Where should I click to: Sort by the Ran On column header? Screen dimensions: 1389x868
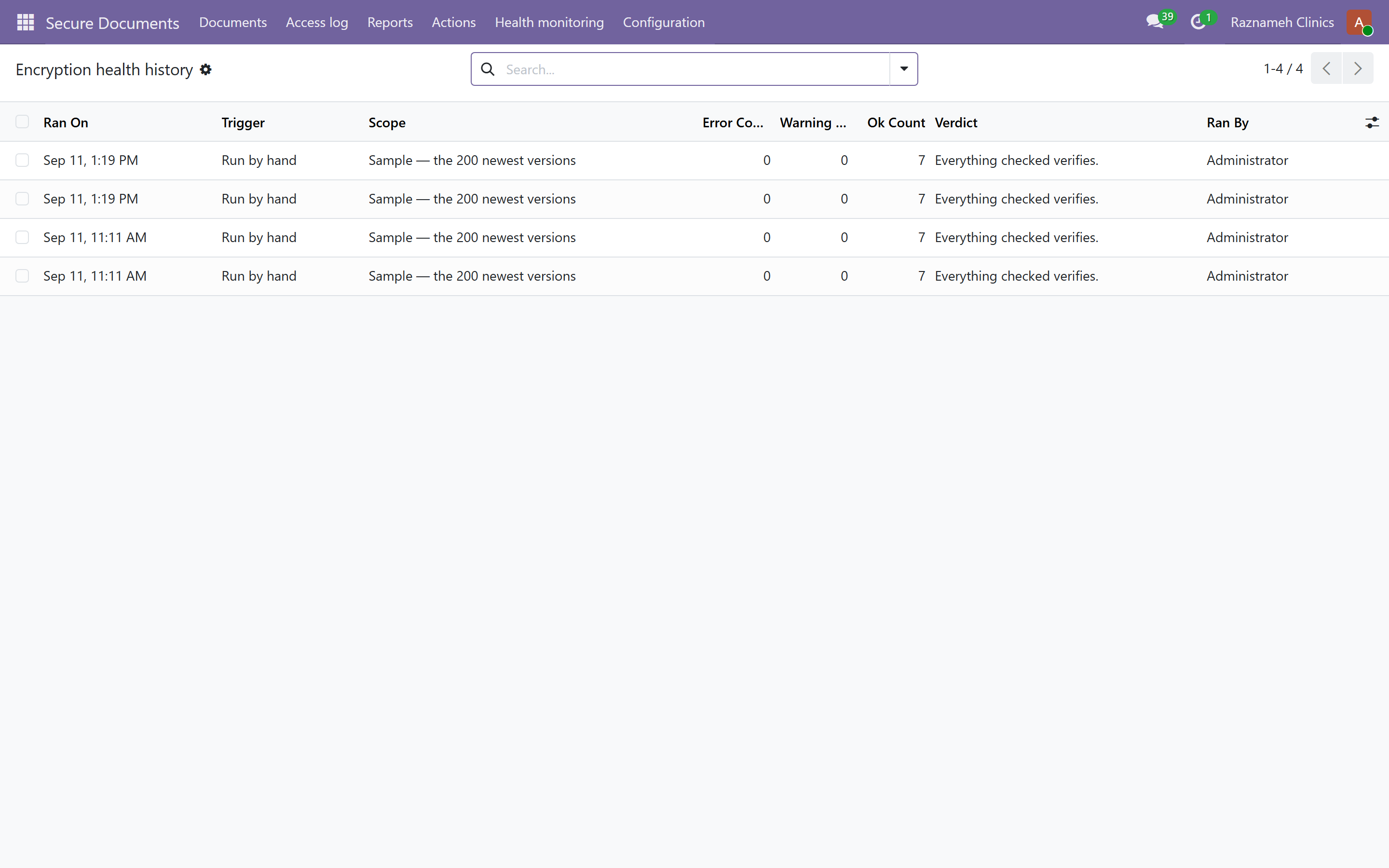[66, 122]
